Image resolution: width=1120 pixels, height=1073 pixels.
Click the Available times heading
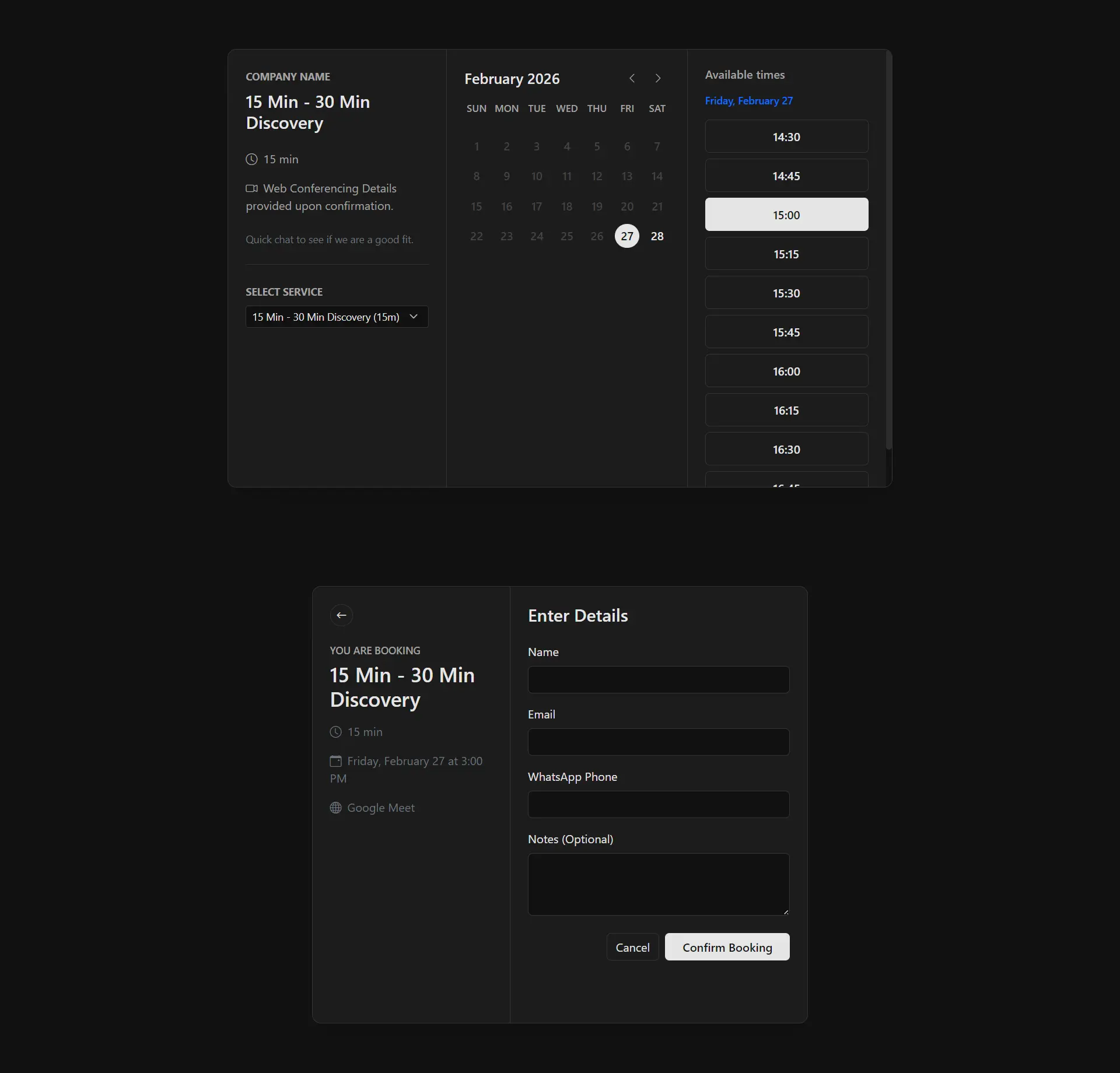[x=745, y=75]
